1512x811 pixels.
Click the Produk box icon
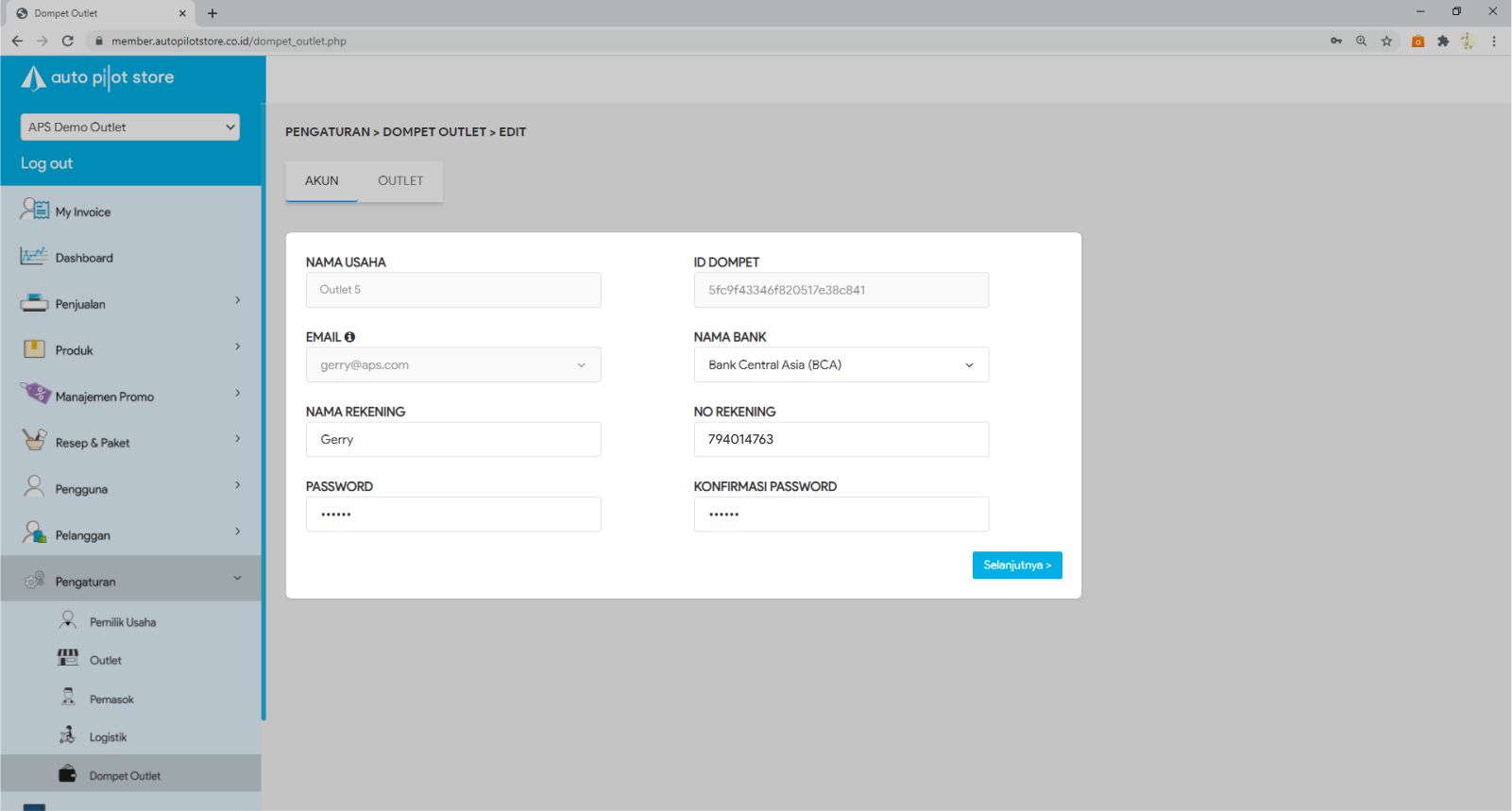(x=34, y=349)
